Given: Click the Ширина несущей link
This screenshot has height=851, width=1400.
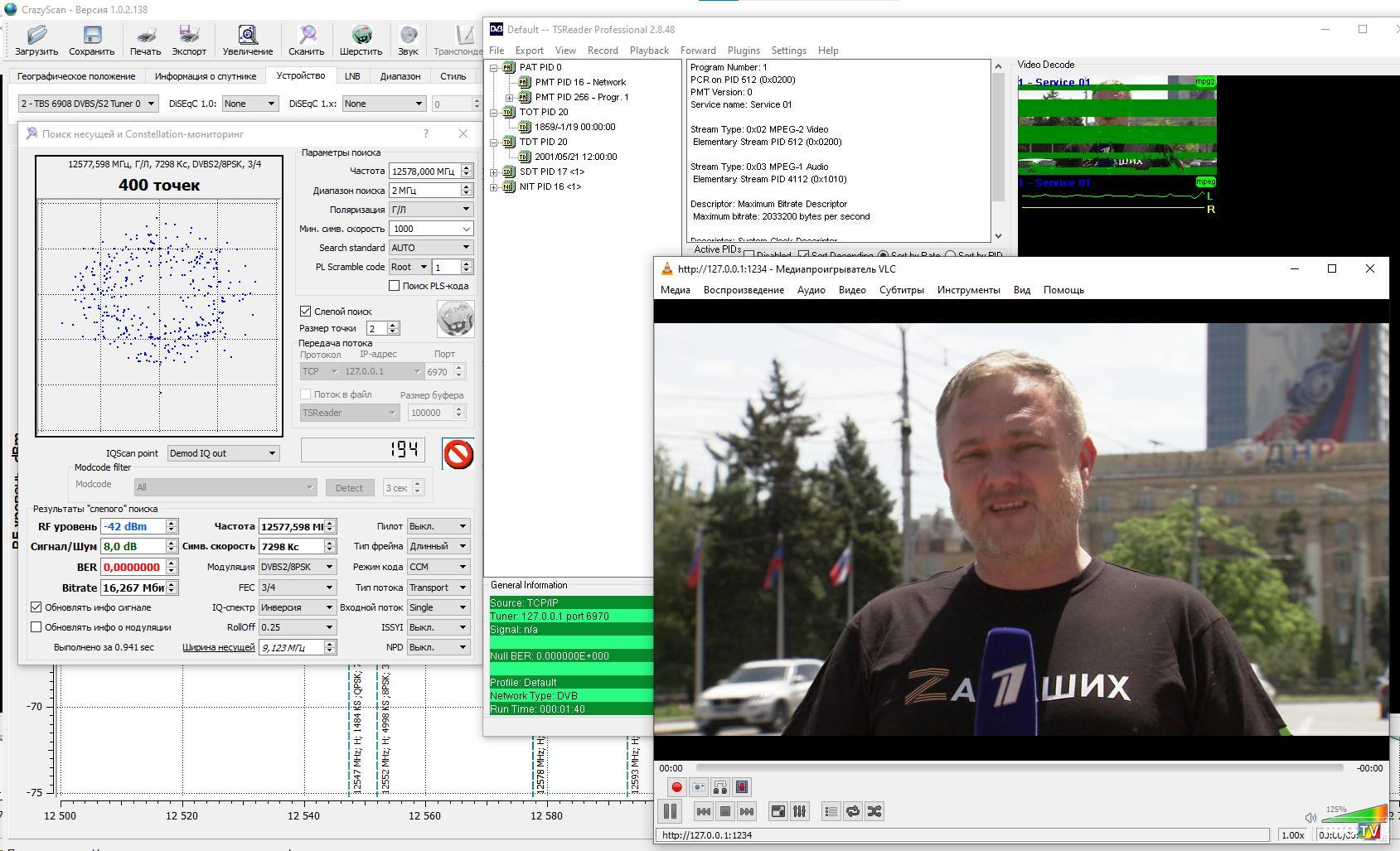Looking at the screenshot, I should (x=218, y=647).
